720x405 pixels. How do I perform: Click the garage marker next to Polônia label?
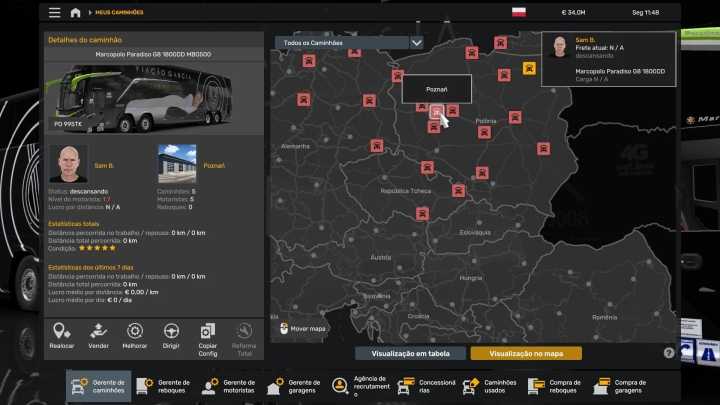click(x=484, y=133)
